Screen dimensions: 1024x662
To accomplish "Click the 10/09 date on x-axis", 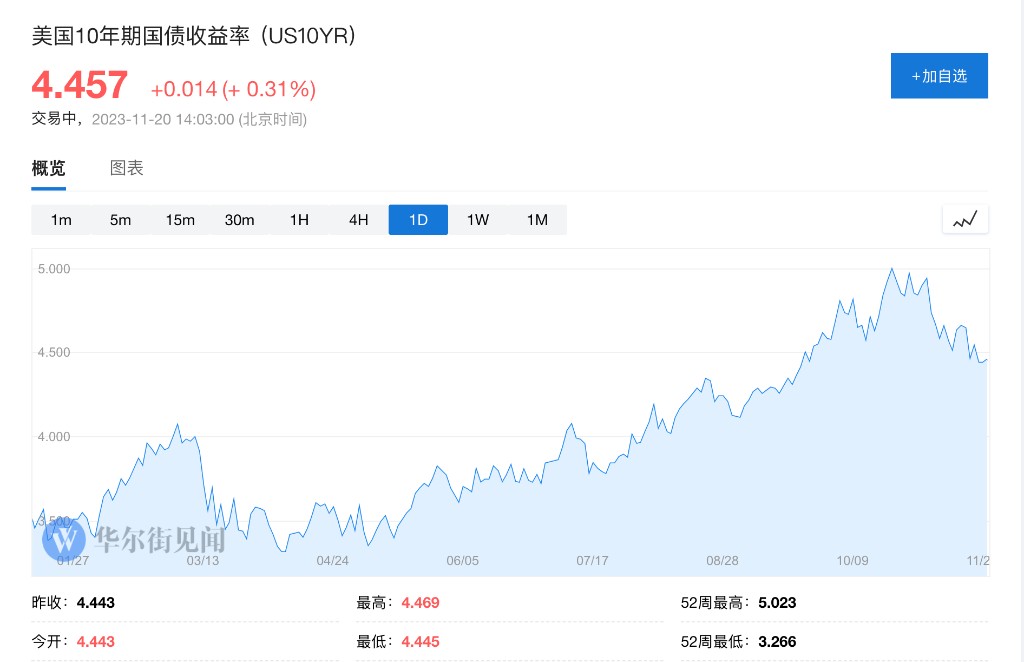I will tap(852, 561).
